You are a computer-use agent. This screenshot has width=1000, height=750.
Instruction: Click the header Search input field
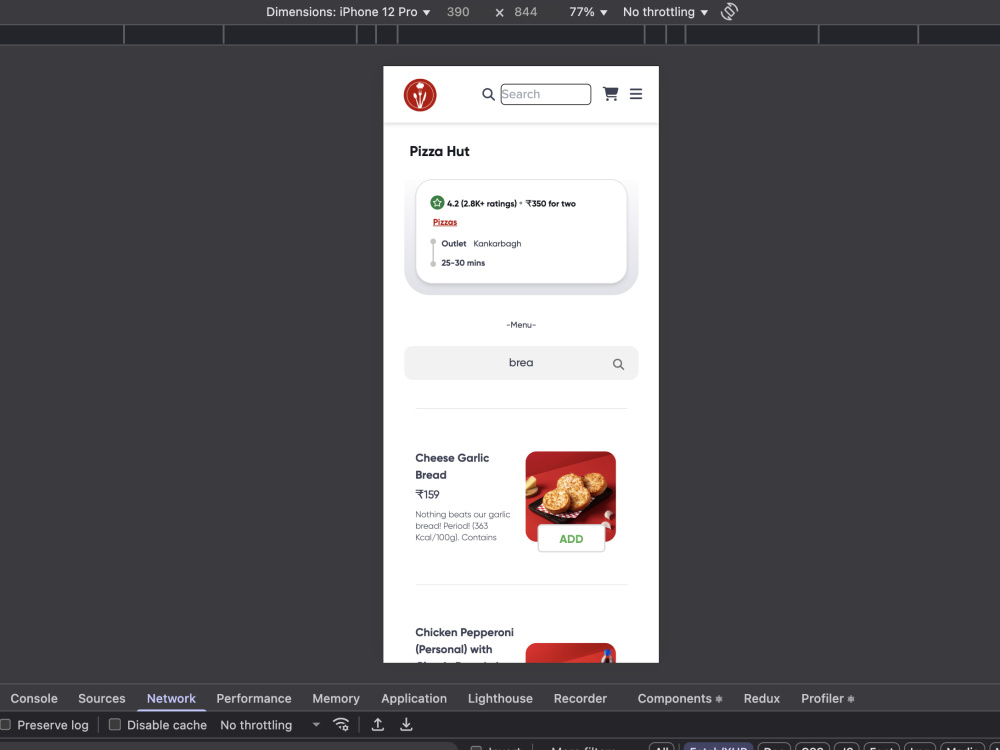[546, 94]
